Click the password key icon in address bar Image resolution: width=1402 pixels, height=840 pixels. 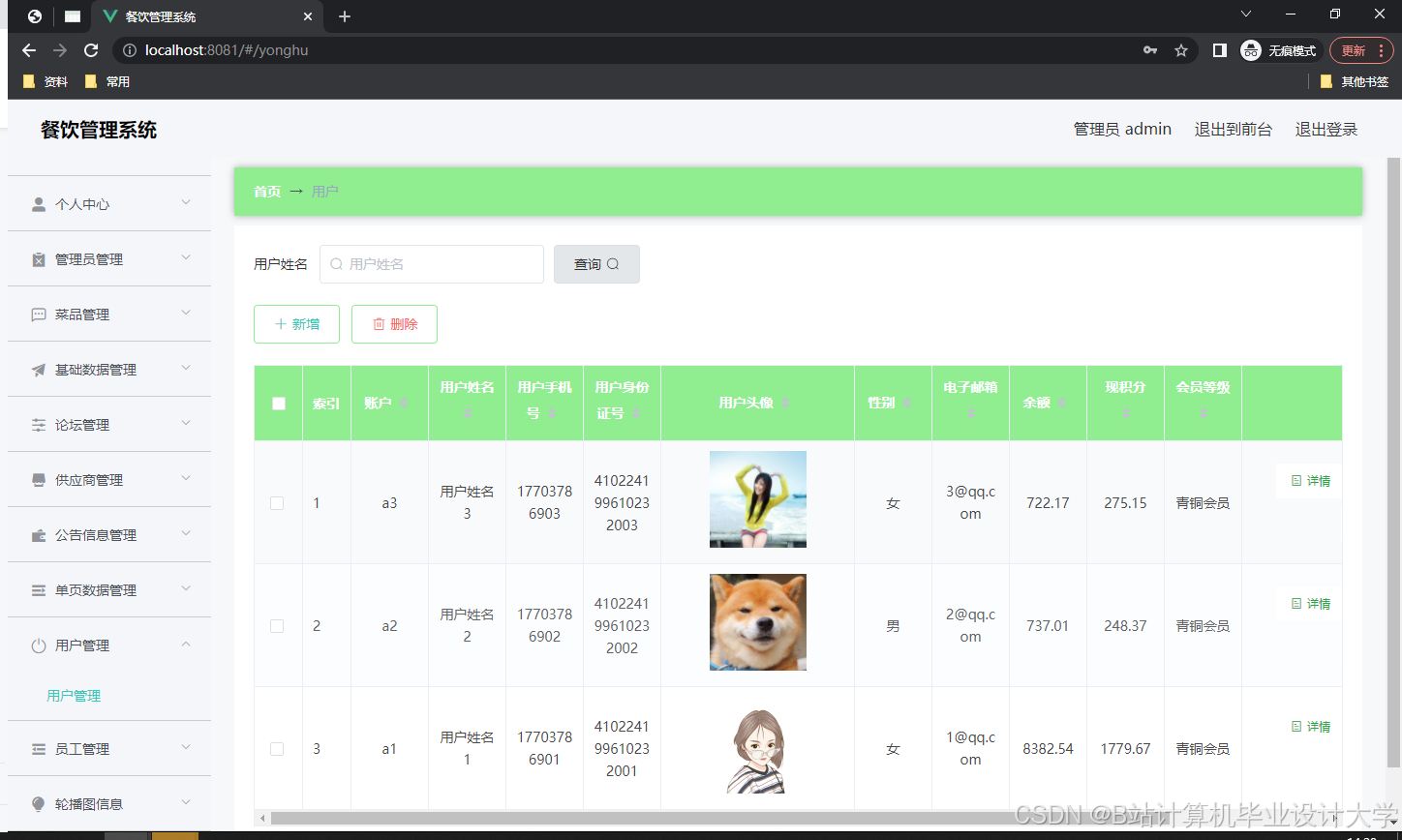tap(1150, 50)
